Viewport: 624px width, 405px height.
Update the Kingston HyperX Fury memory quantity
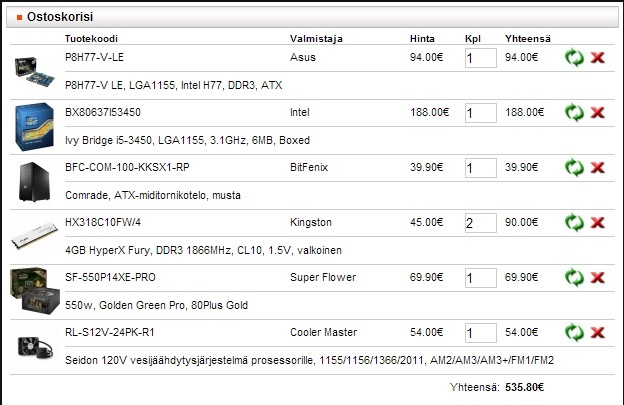tap(574, 222)
